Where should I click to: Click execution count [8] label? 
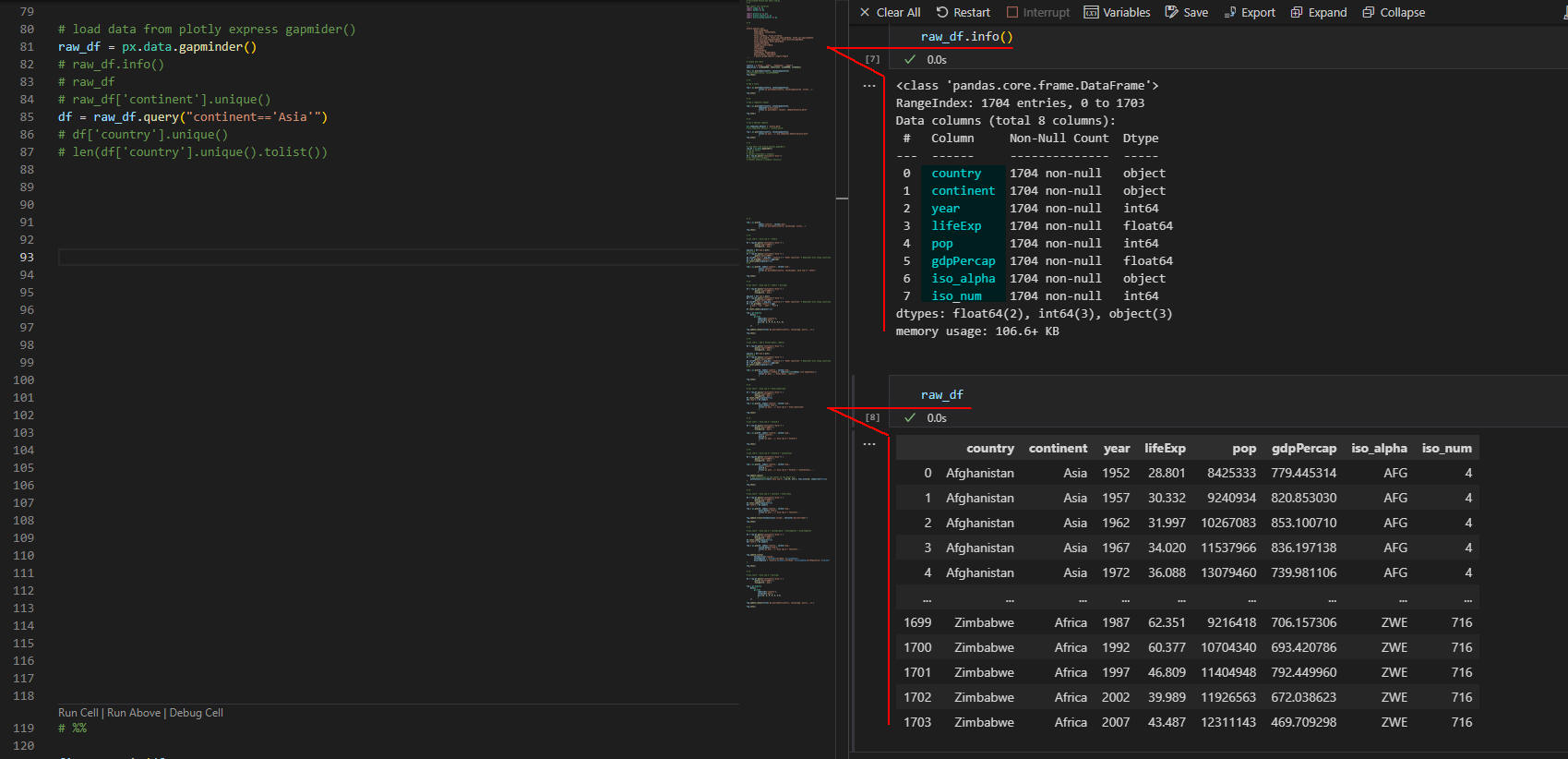point(872,417)
